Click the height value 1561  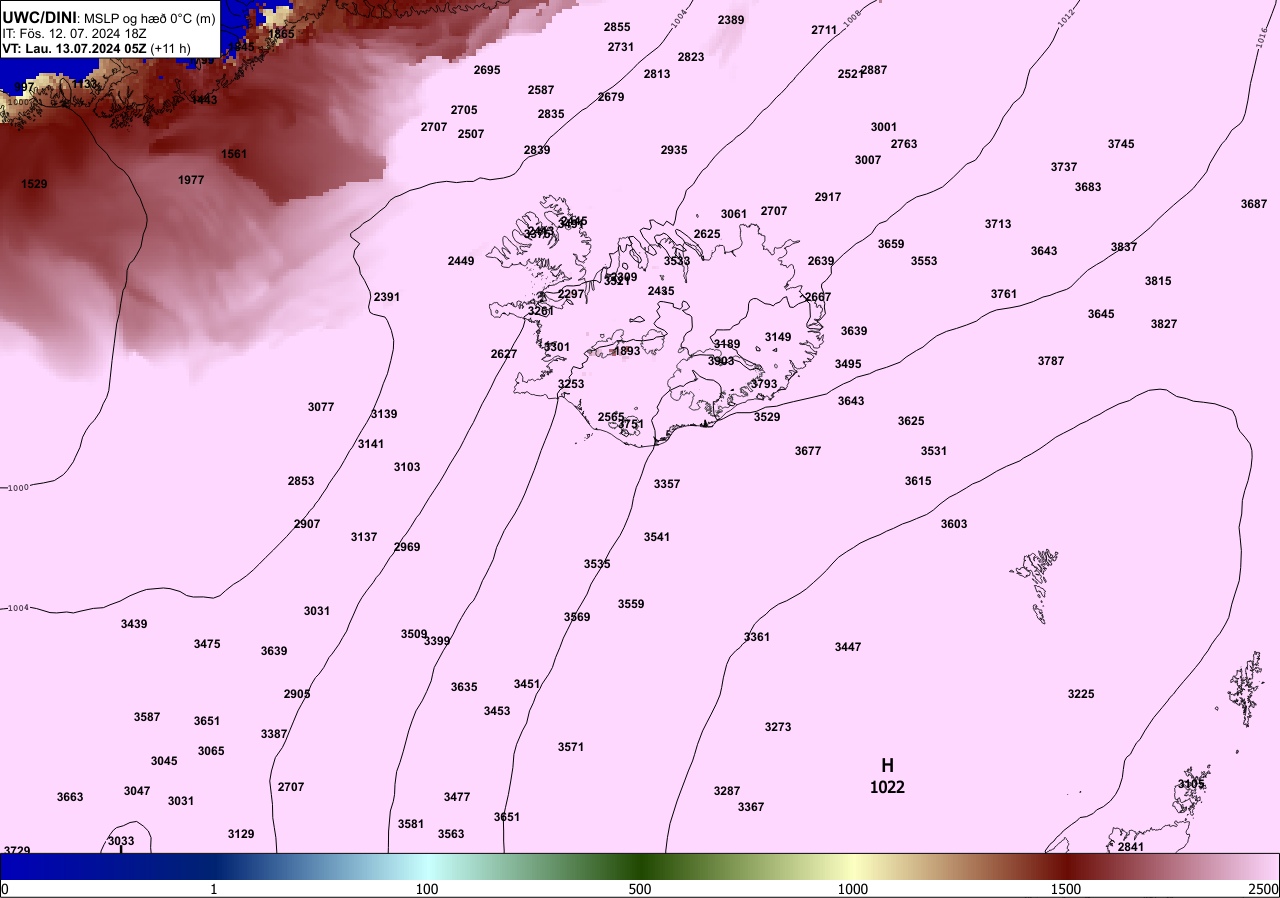[x=234, y=154]
